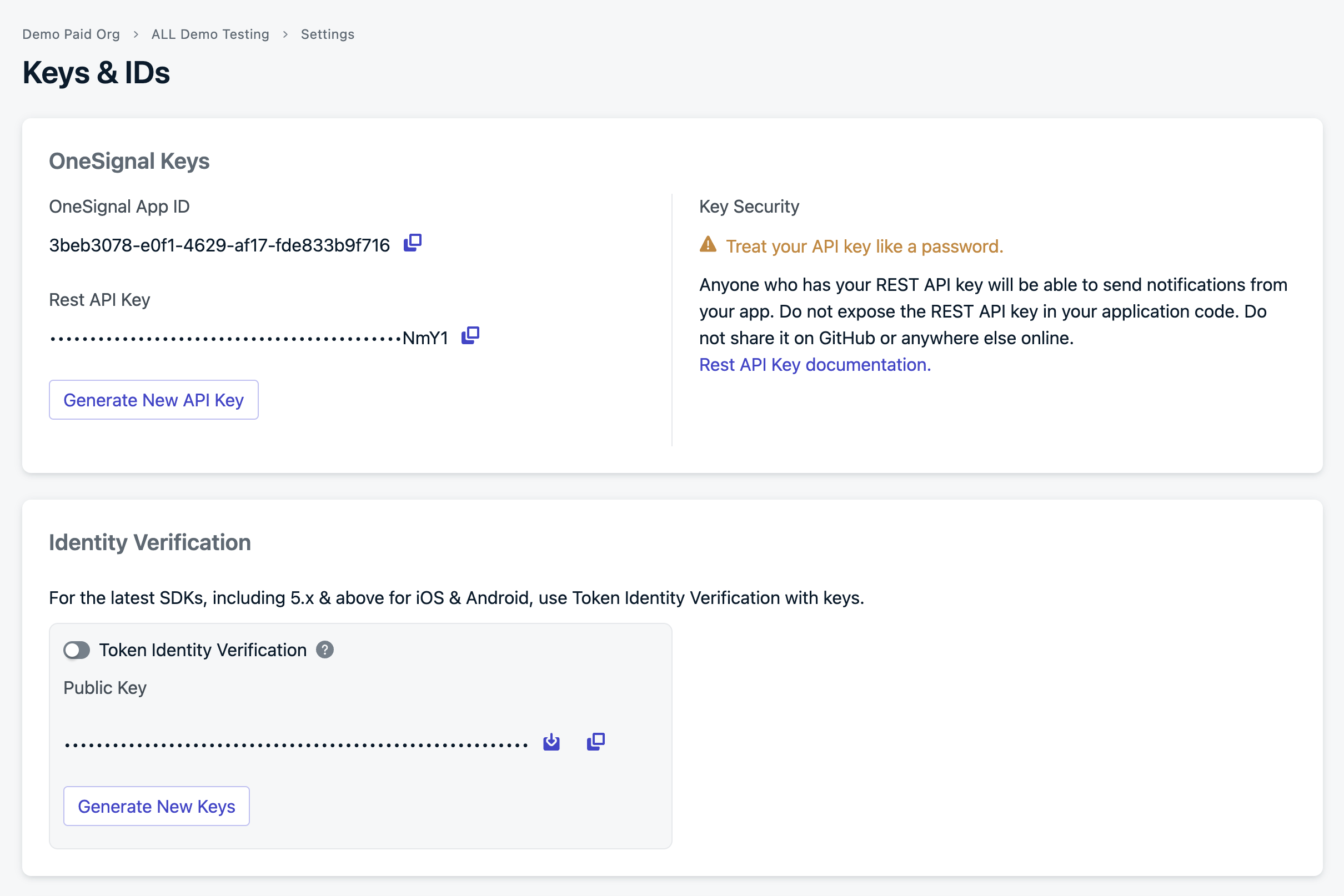The image size is (1344, 896).
Task: Open ALL Demo Testing breadcrumb
Action: [210, 34]
